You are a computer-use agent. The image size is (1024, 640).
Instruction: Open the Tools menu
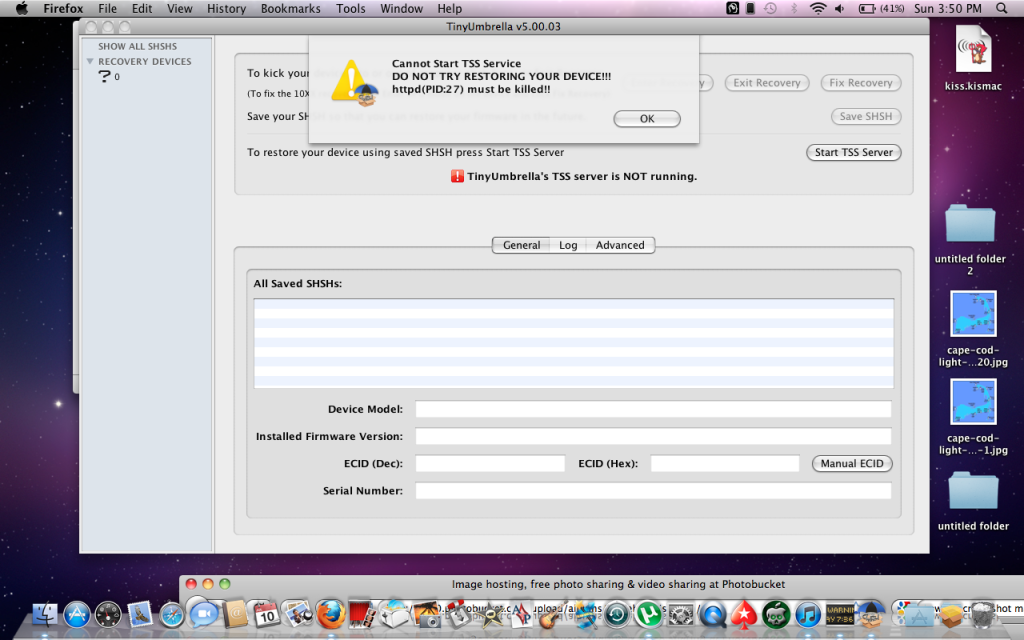[351, 8]
